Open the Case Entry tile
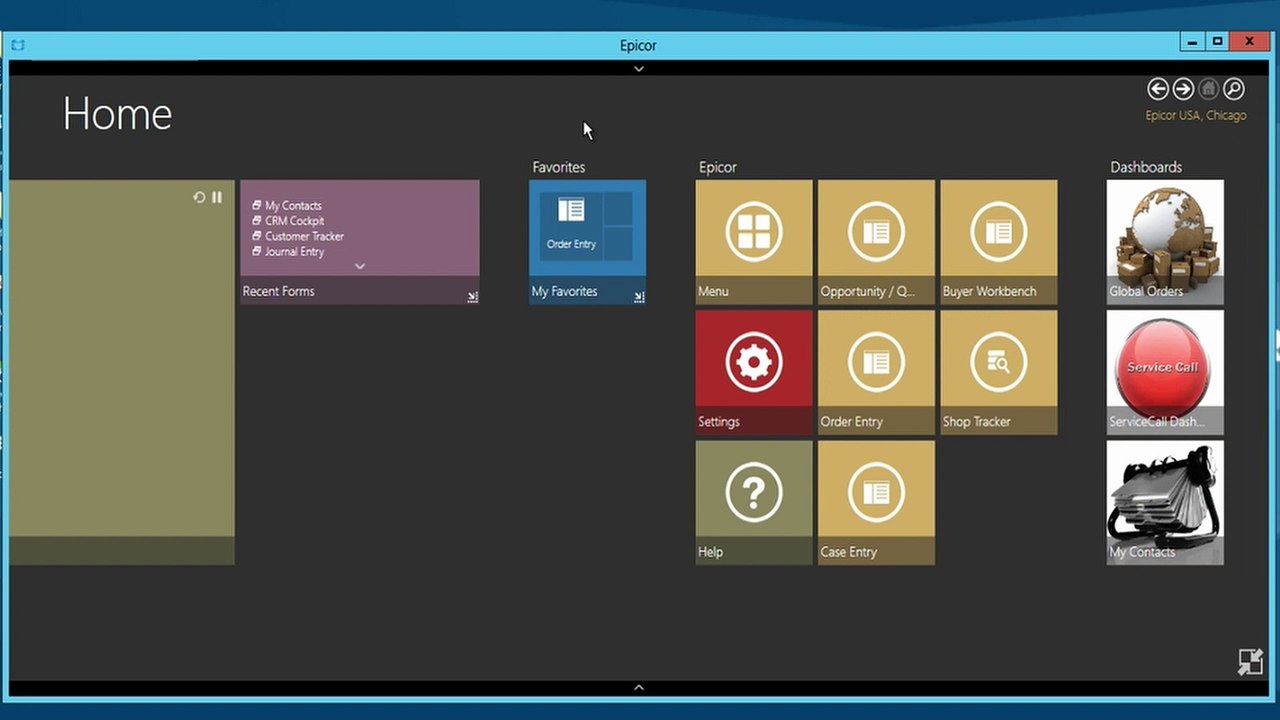 [876, 502]
